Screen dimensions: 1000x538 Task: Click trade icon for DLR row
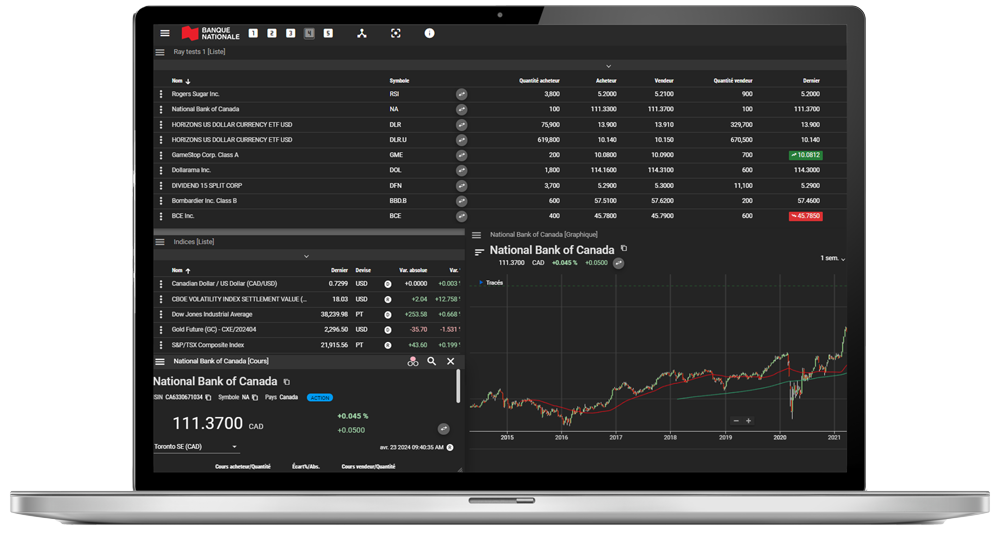click(x=462, y=125)
